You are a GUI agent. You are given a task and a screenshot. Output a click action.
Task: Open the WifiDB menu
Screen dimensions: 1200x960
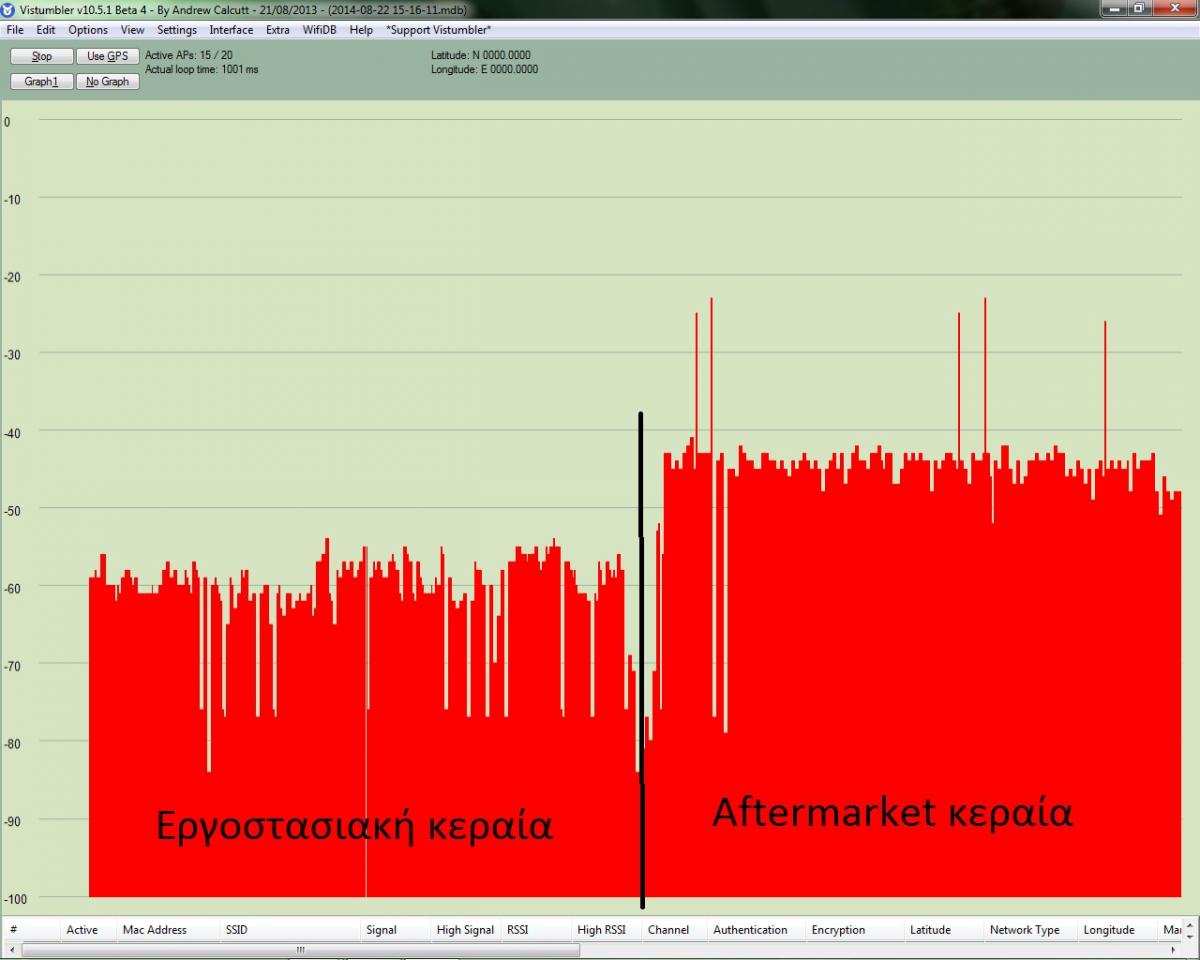320,30
